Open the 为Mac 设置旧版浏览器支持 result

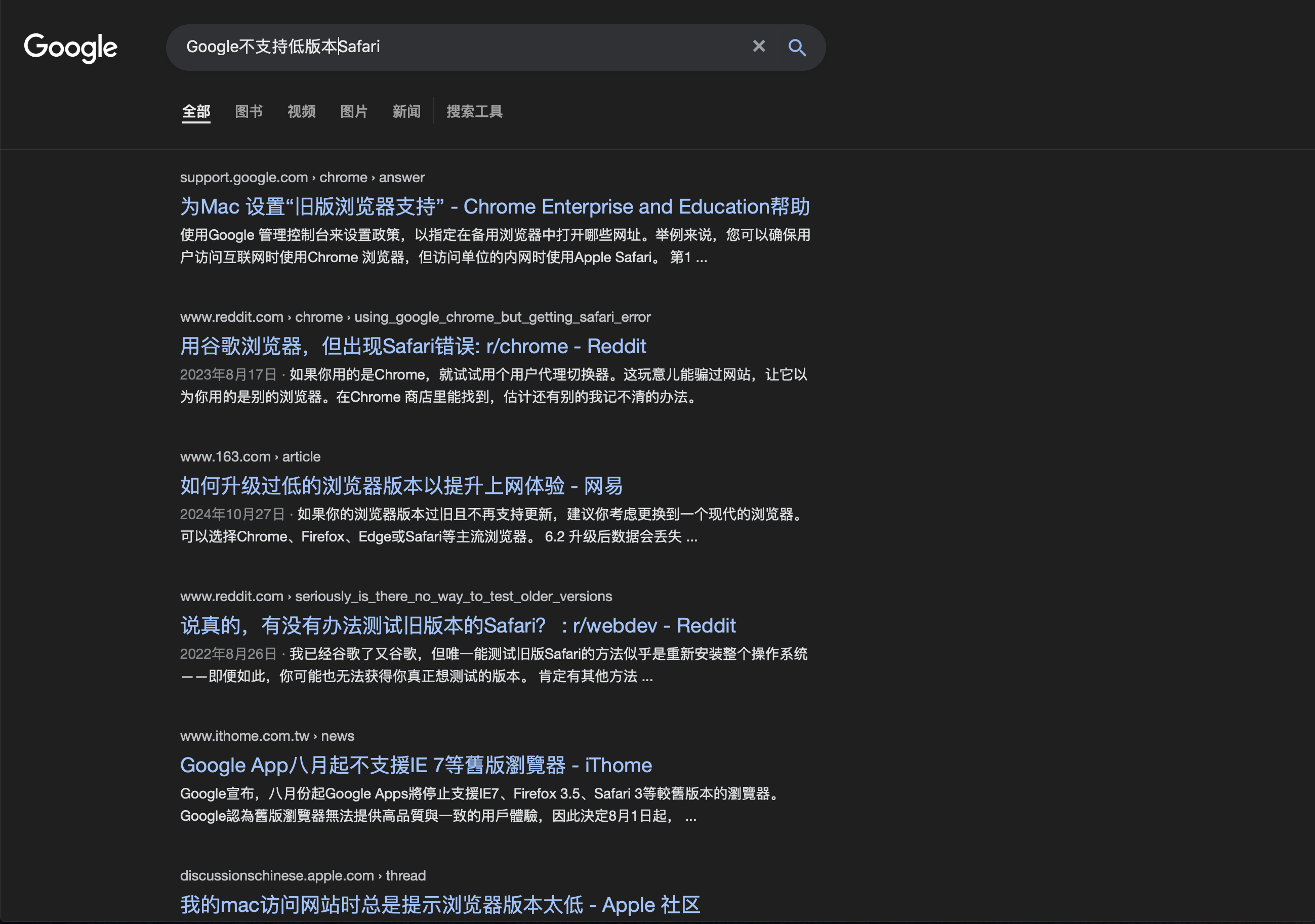(x=495, y=206)
